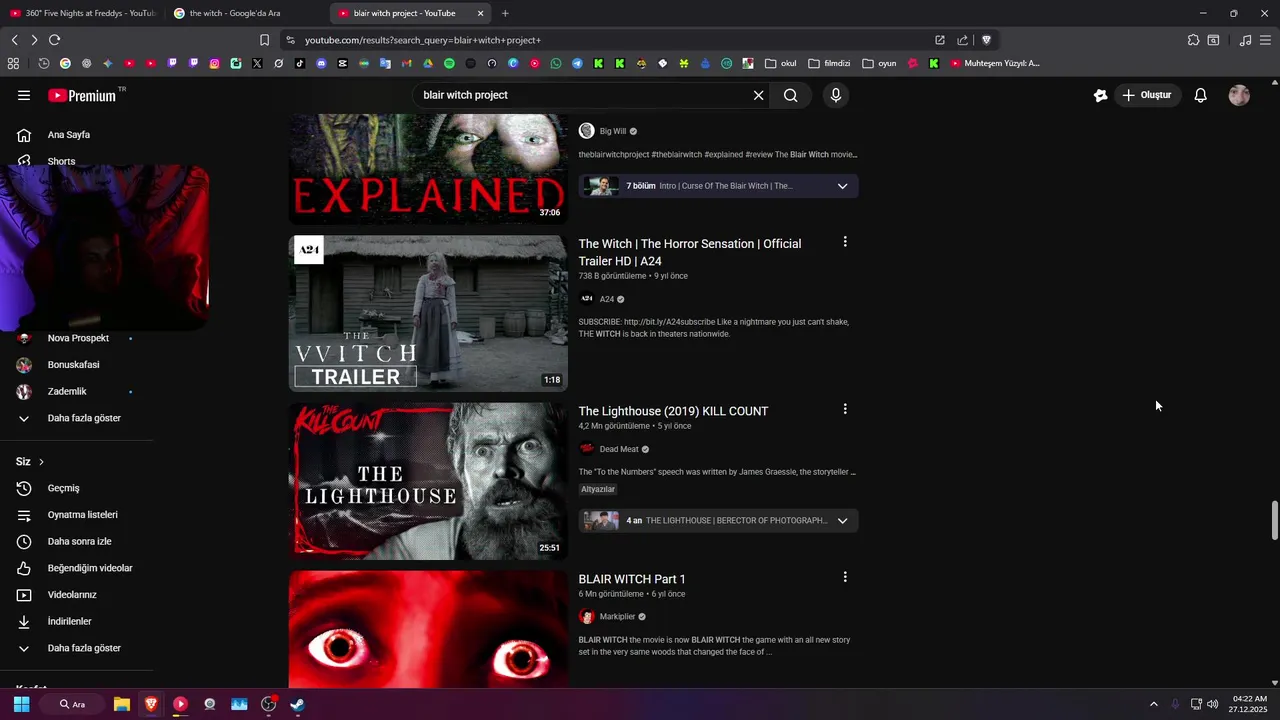The height and width of the screenshot is (720, 1280).
Task: Open the Instagram bookmark icon
Action: 214,63
